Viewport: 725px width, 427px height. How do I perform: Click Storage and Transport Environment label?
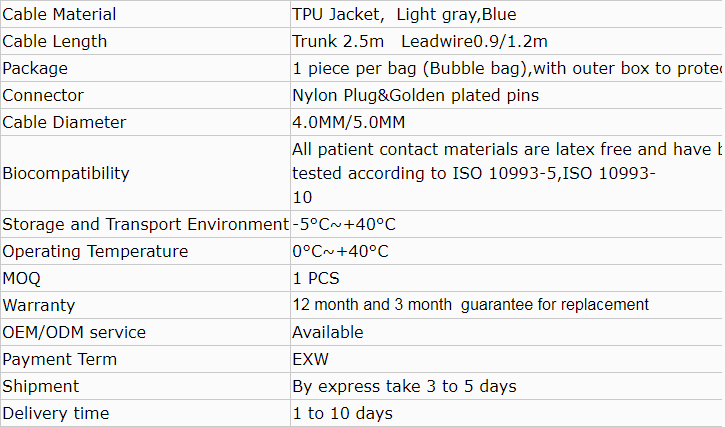coord(145,224)
